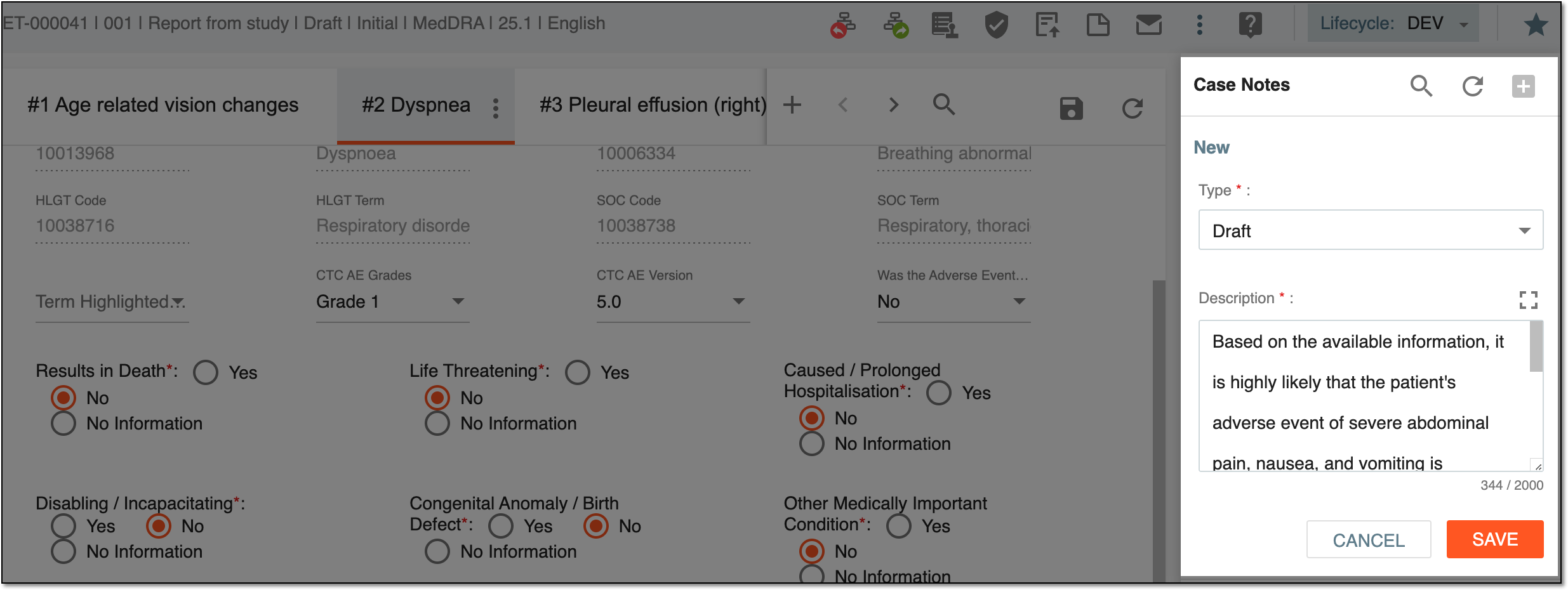Click the shield checkmark validation icon
This screenshot has height=590, width=1568.
click(x=996, y=25)
